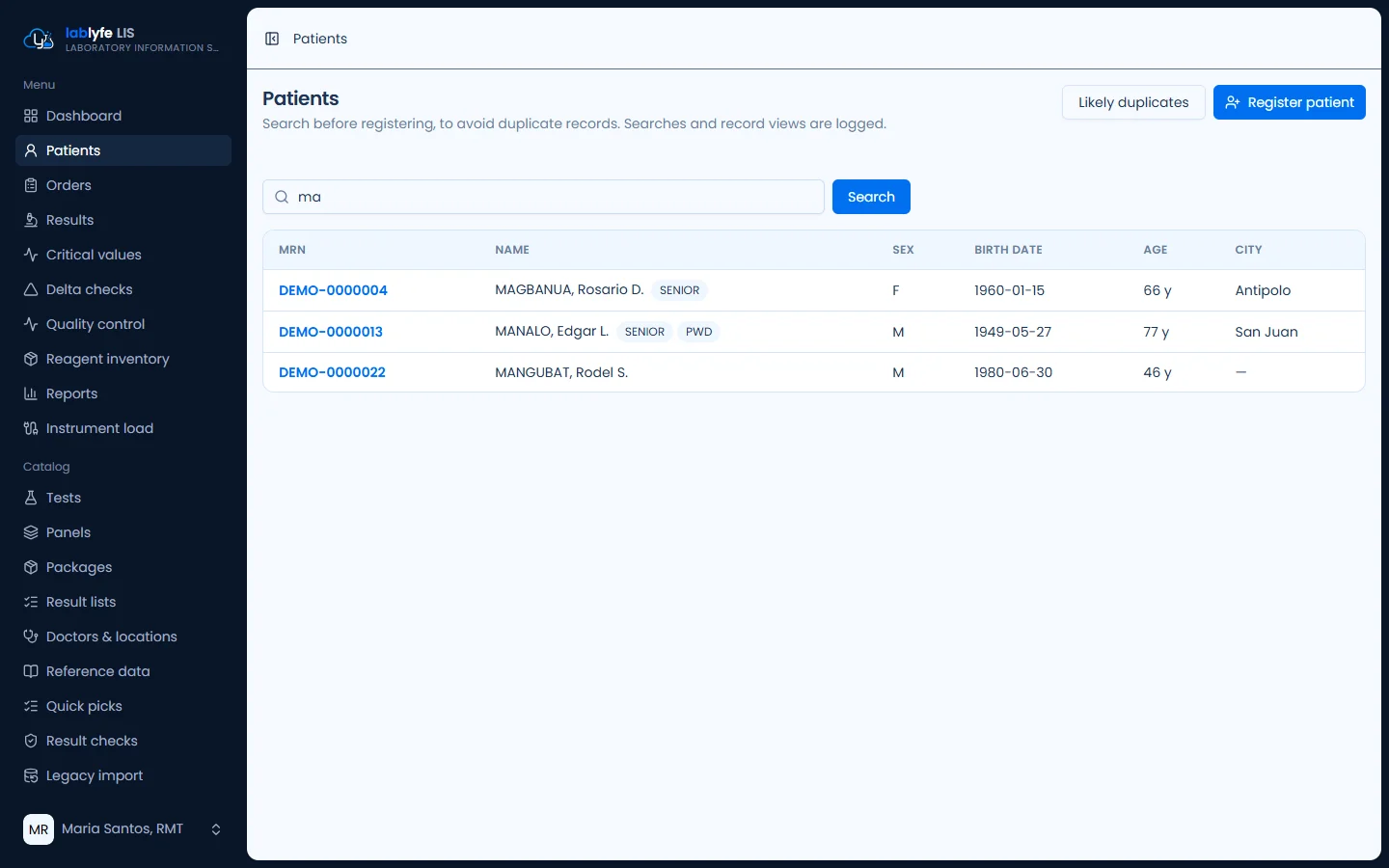Open the Result checks catalog item
The height and width of the screenshot is (868, 1389).
click(x=123, y=741)
